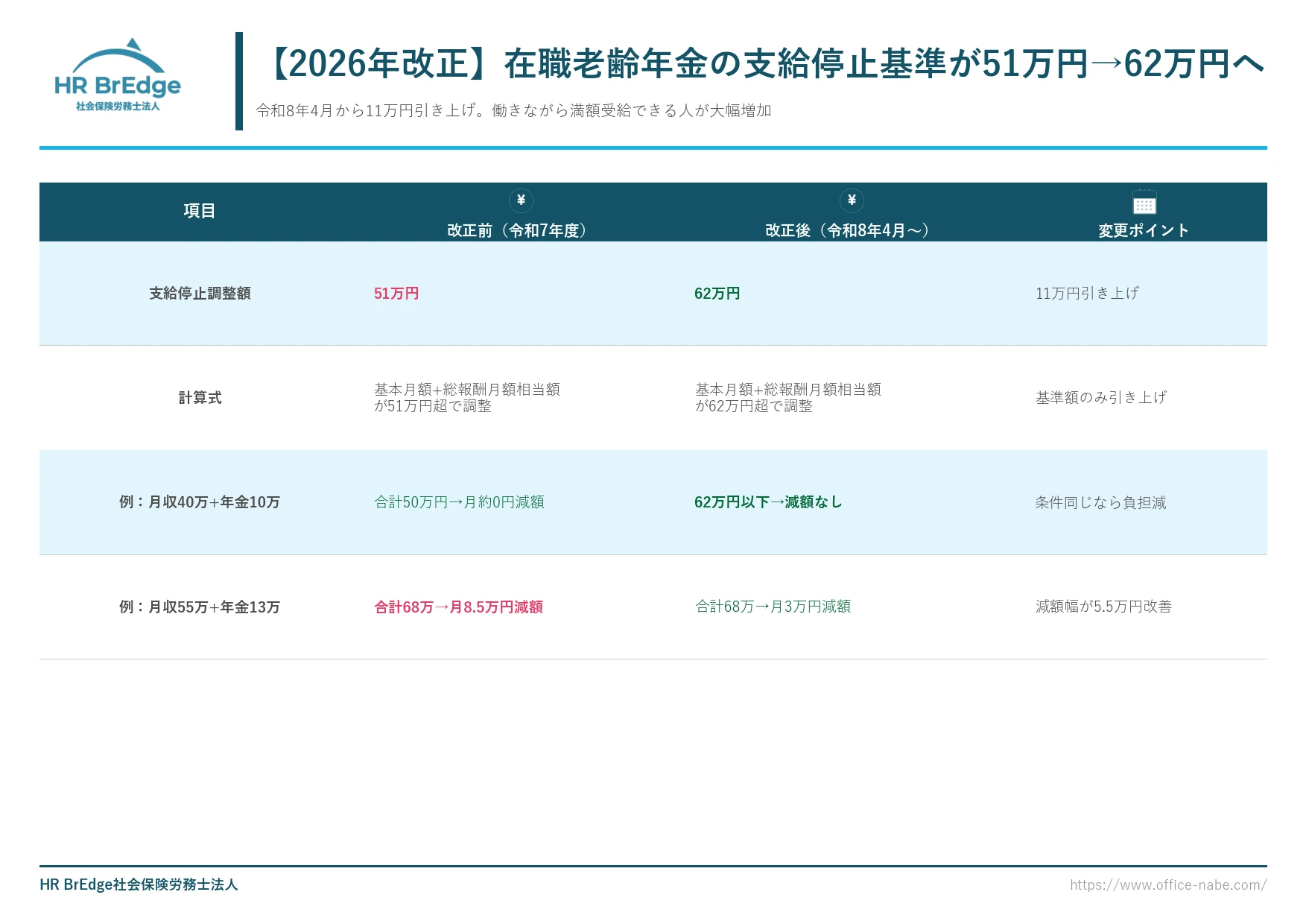Click the green 62万円 value
The image size is (1306, 924).
pos(717,294)
